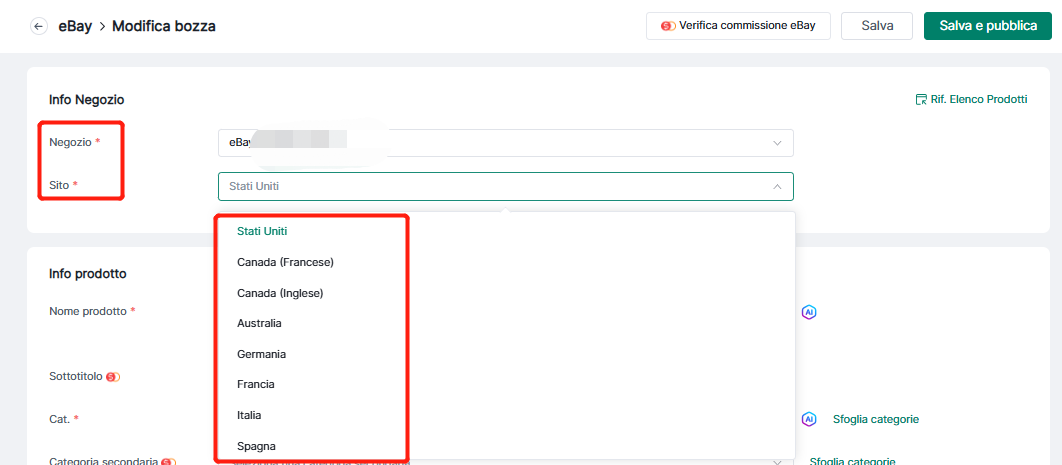This screenshot has width=1062, height=465.
Task: Click the AI icon in the Cat. row
Action: coord(809,419)
